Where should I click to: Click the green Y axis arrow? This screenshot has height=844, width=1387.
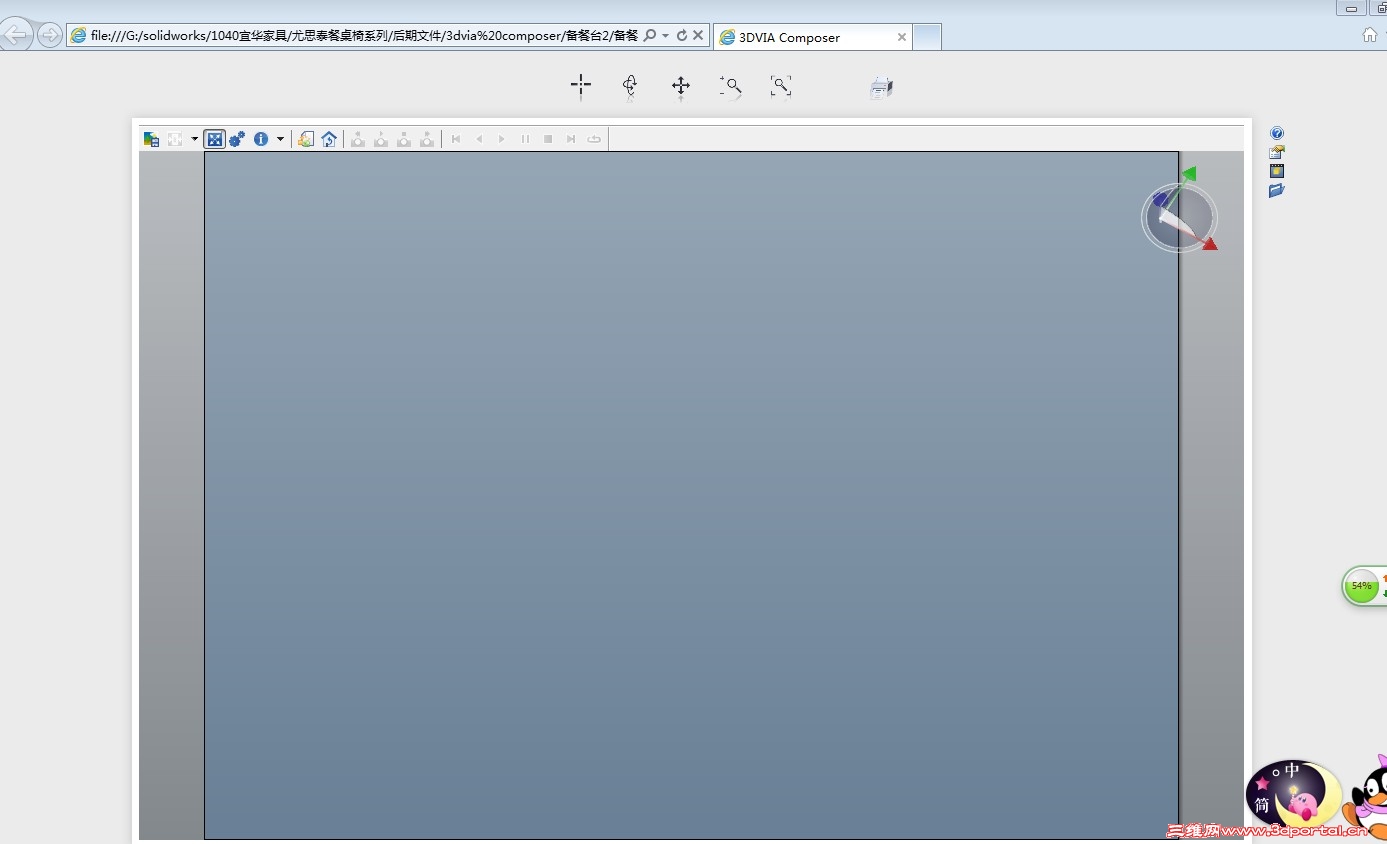tap(1189, 174)
